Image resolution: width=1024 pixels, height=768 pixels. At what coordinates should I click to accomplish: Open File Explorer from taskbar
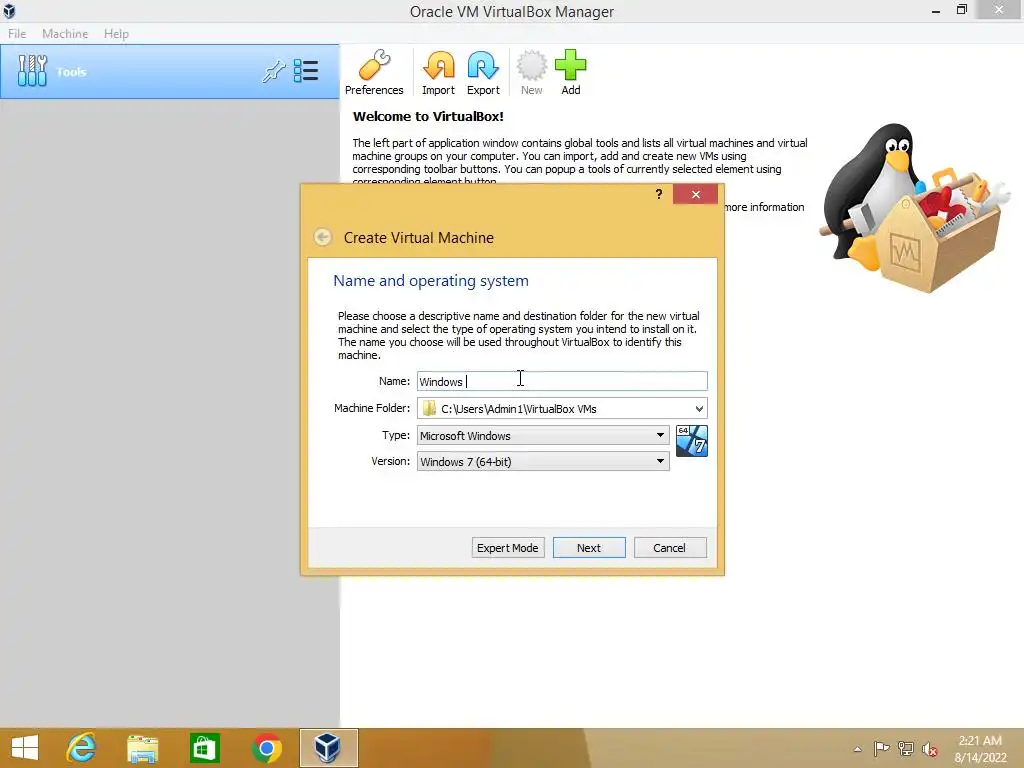142,748
